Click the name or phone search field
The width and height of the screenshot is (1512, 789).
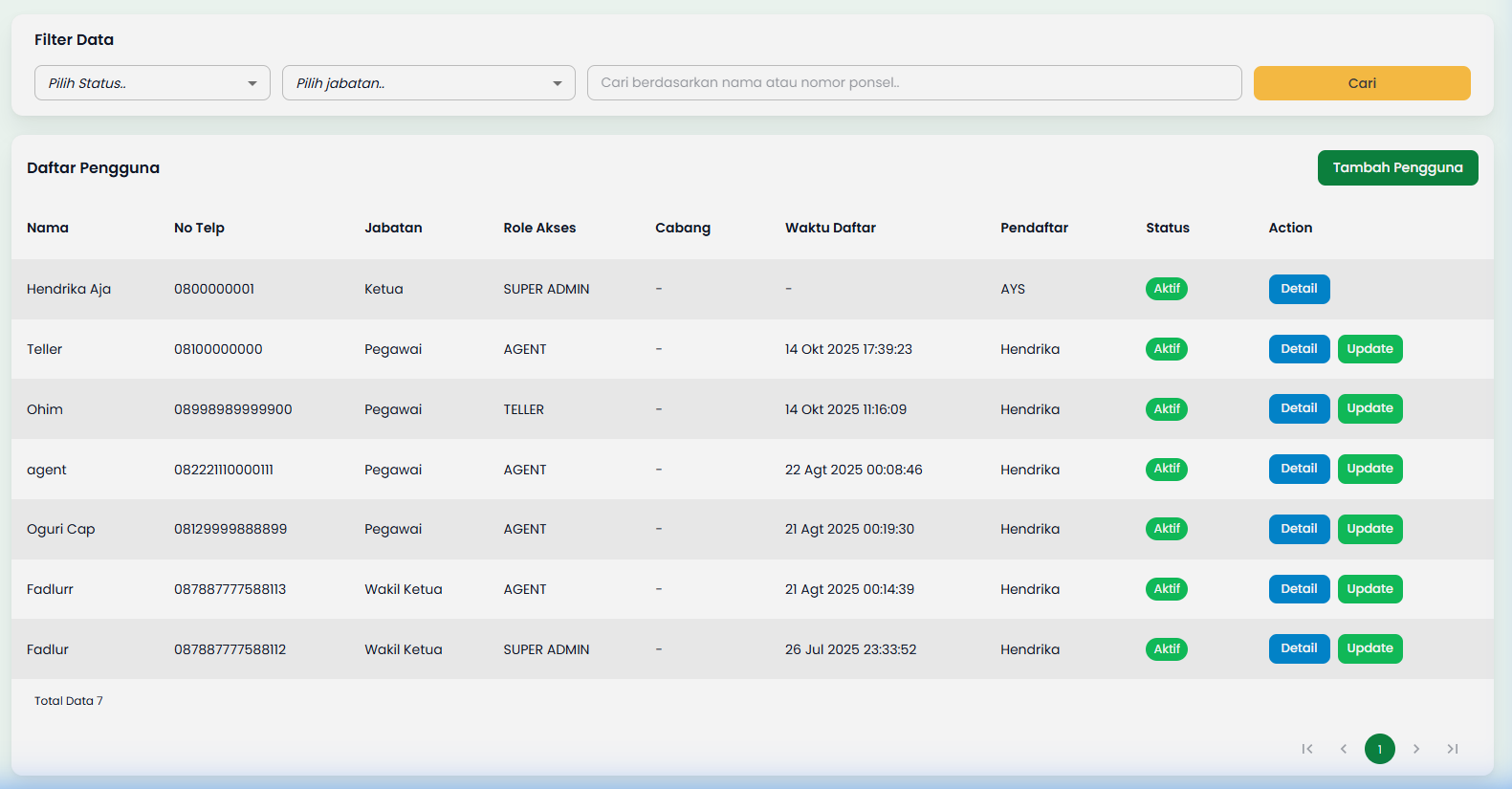914,83
